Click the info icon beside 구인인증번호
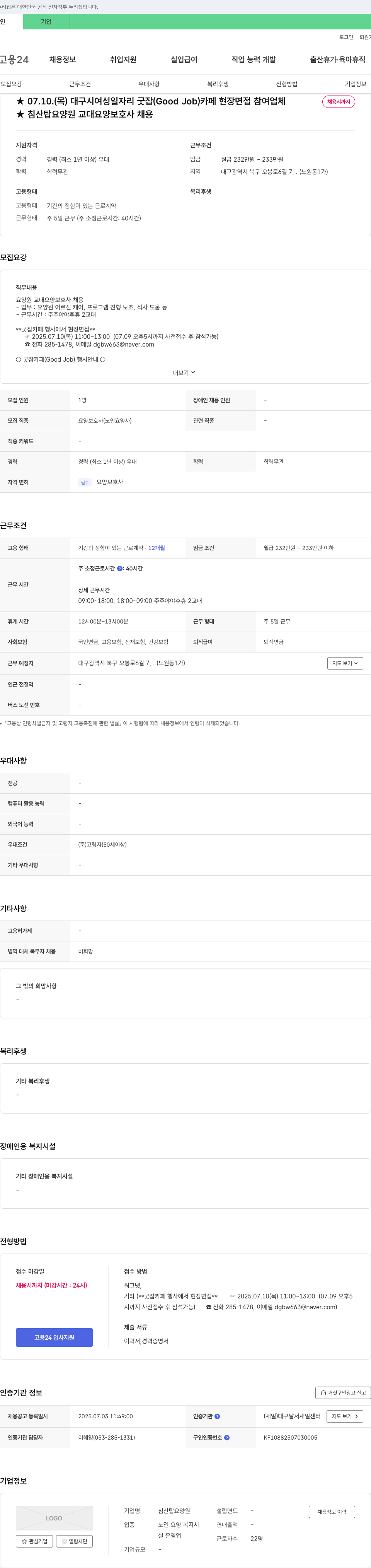The image size is (371, 1568). point(227,1438)
